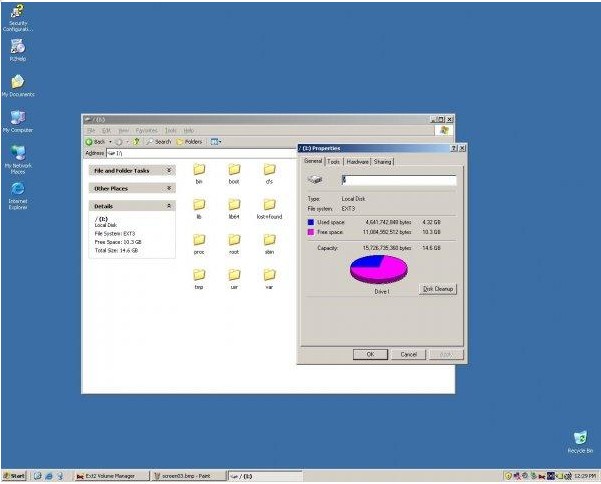Open My Documents on the desktop
601x484 pixels.
[18, 86]
